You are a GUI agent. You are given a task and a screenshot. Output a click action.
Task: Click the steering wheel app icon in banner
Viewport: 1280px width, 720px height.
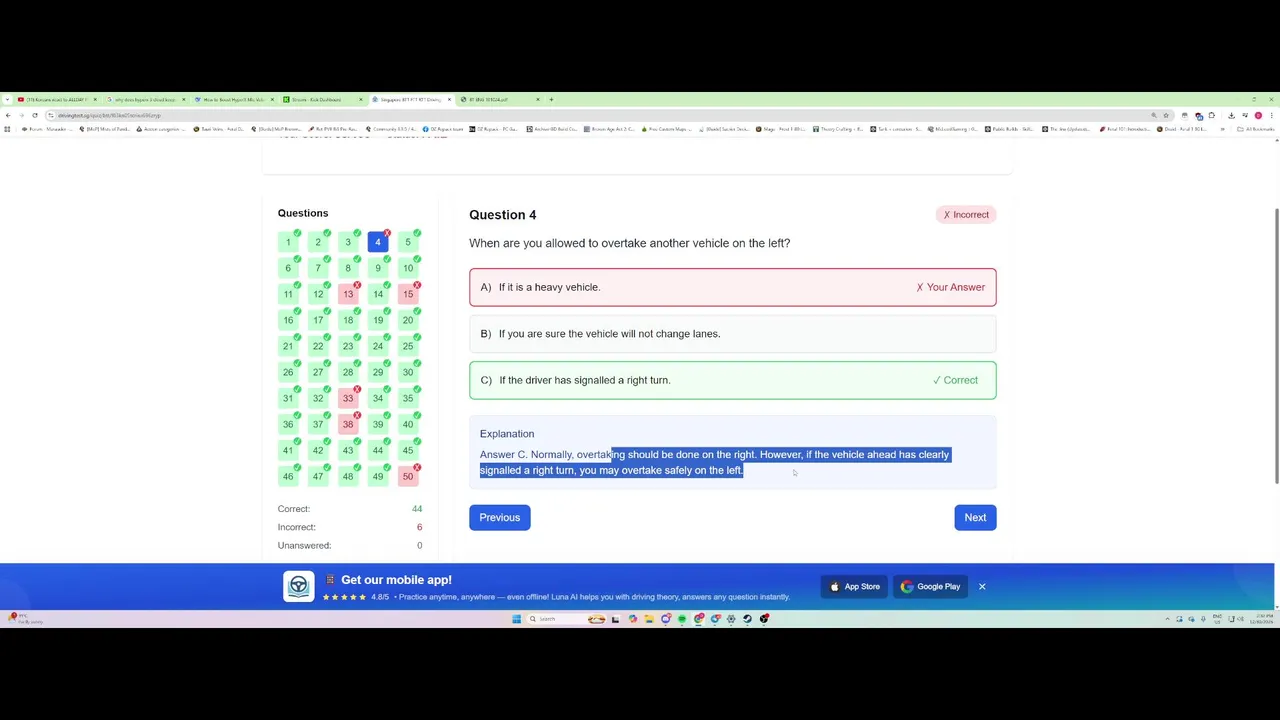[298, 587]
